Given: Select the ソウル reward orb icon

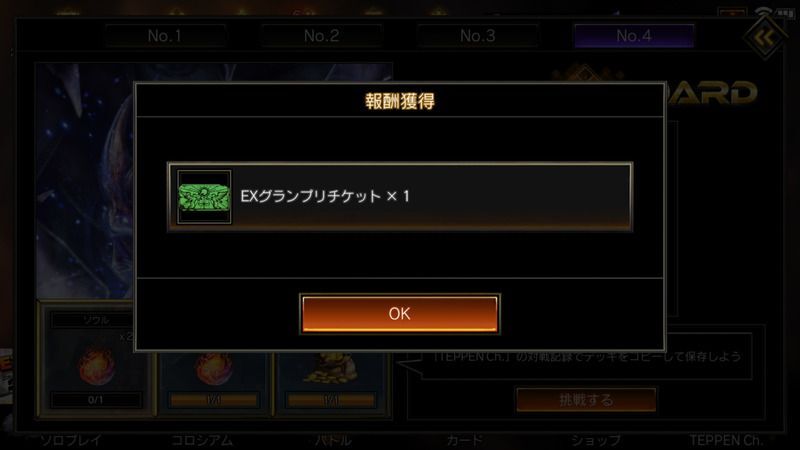Looking at the screenshot, I should (x=96, y=366).
